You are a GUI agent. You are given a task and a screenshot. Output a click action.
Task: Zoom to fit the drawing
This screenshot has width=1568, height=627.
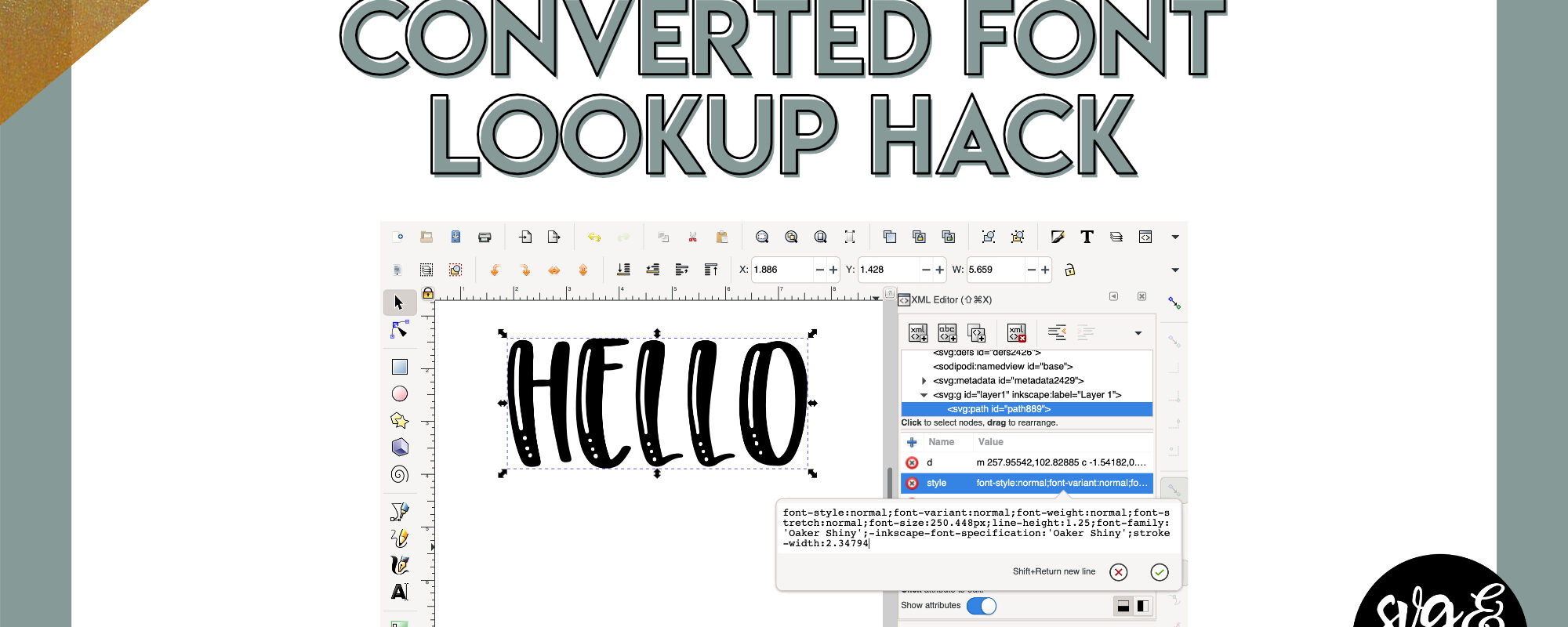tap(791, 237)
